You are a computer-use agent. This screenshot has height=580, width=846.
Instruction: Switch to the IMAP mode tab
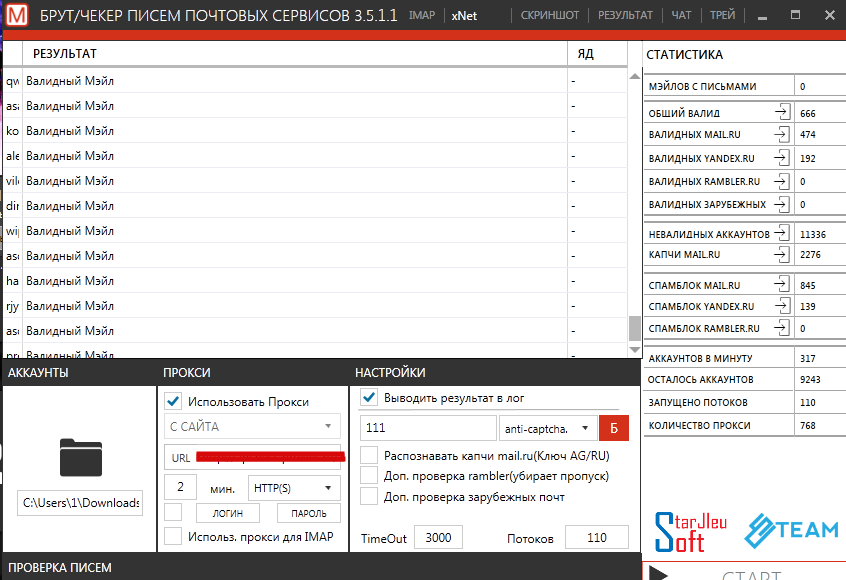[x=422, y=15]
